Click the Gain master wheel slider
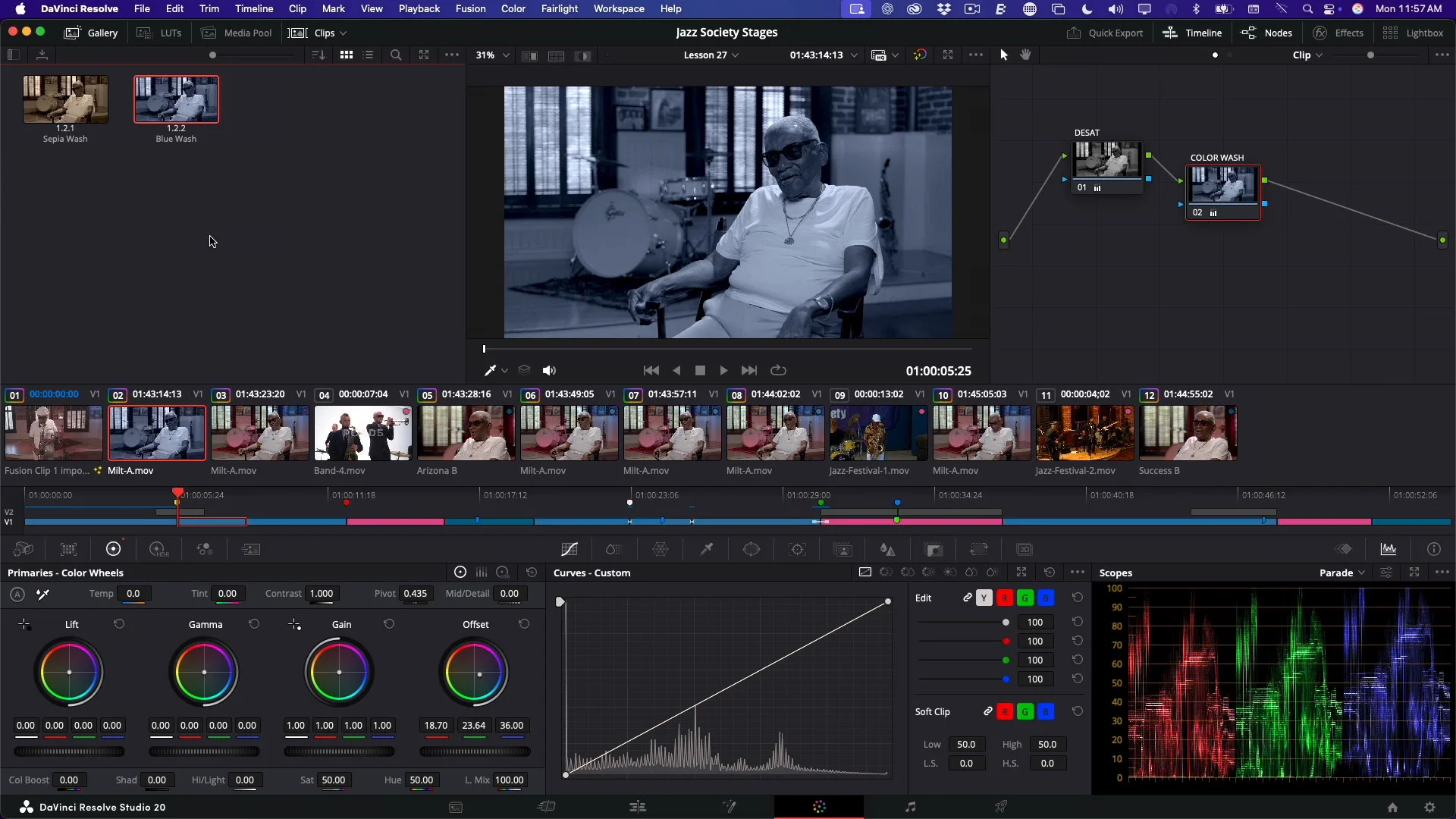 pos(339,752)
